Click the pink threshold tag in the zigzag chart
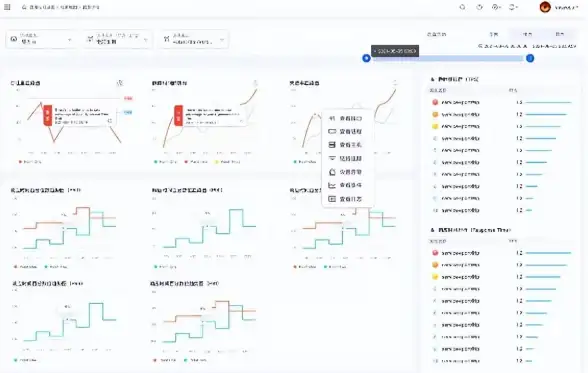This screenshot has width=588, height=373. 128,98
